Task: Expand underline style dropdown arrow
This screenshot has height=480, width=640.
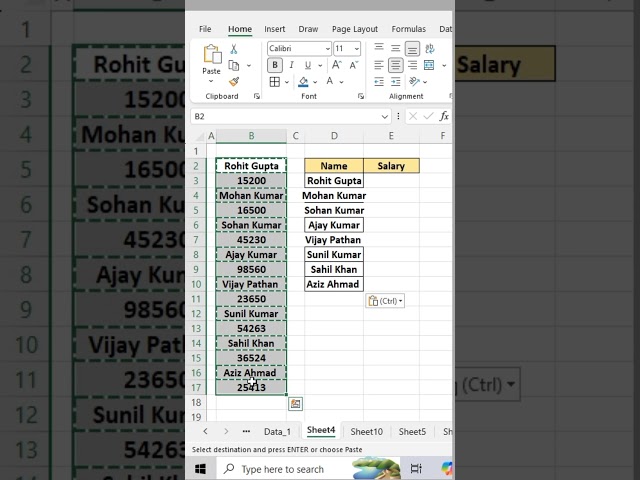Action: (320, 65)
